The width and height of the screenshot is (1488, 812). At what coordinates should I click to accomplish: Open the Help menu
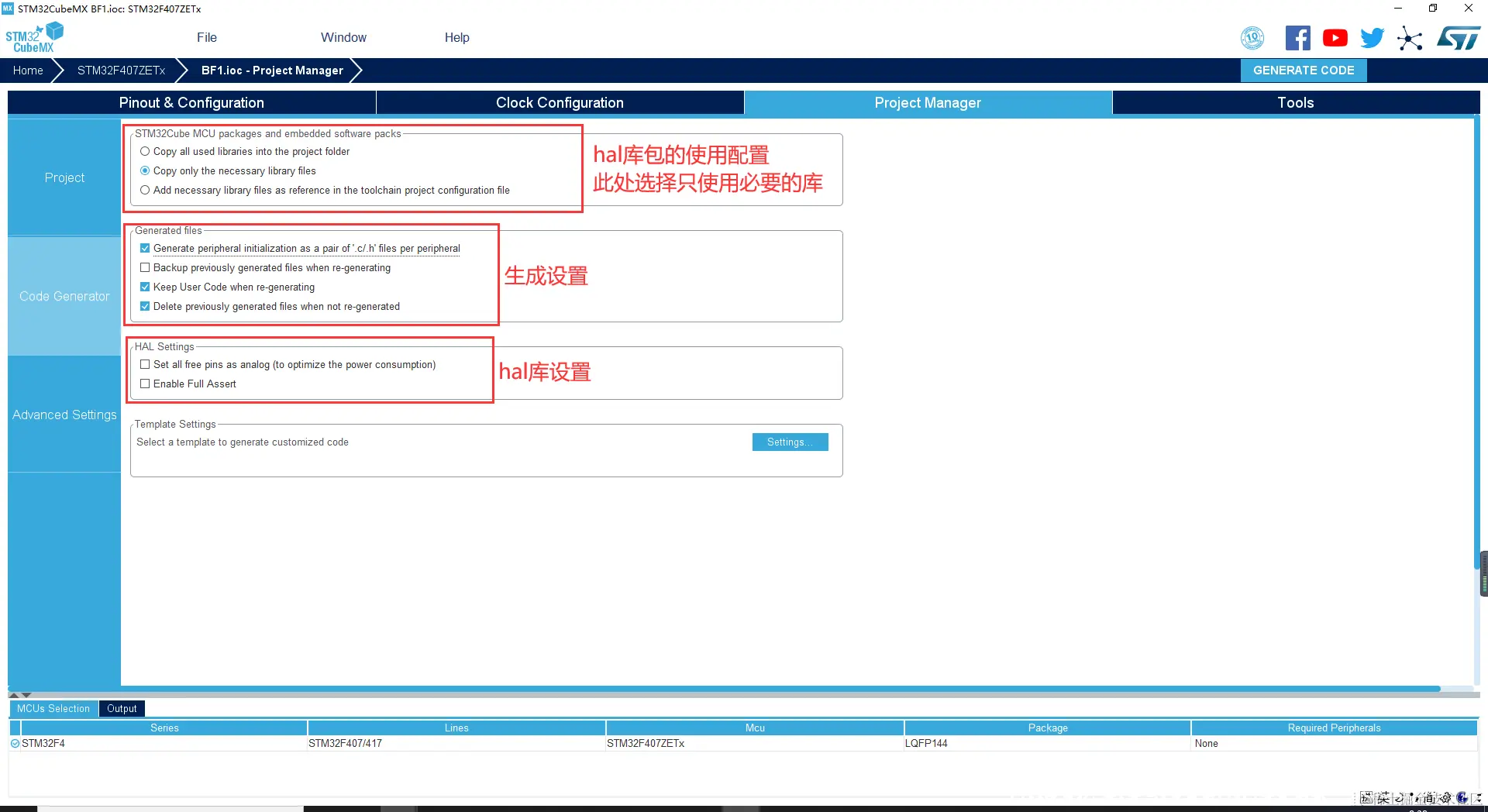pyautogui.click(x=456, y=37)
